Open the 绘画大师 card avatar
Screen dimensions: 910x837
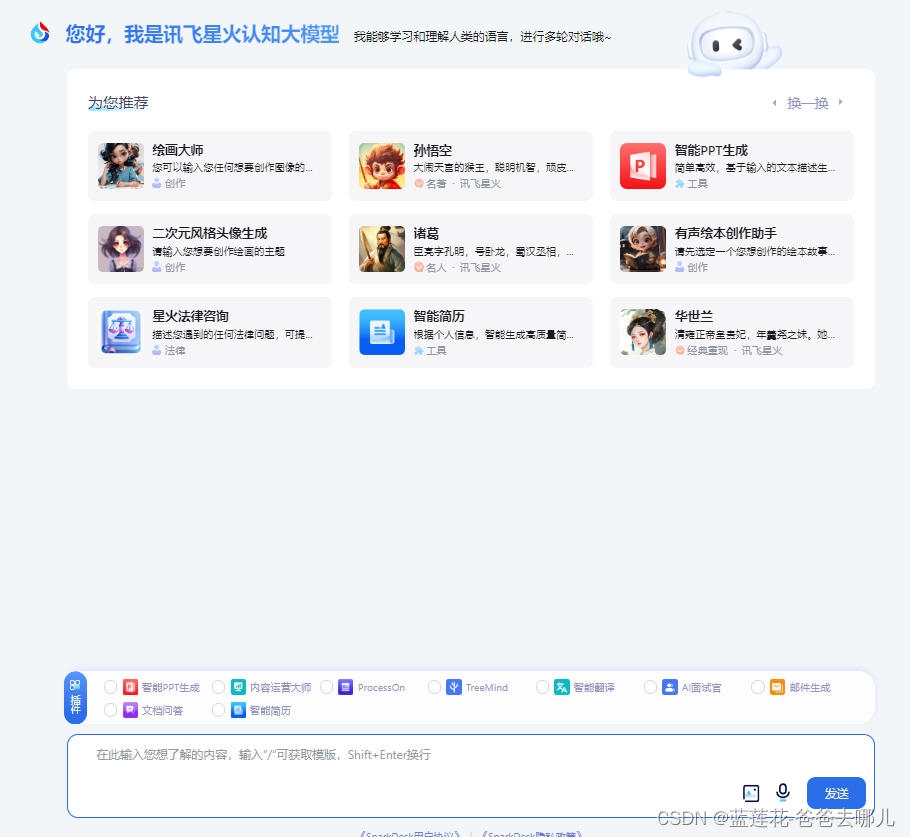[x=121, y=166]
